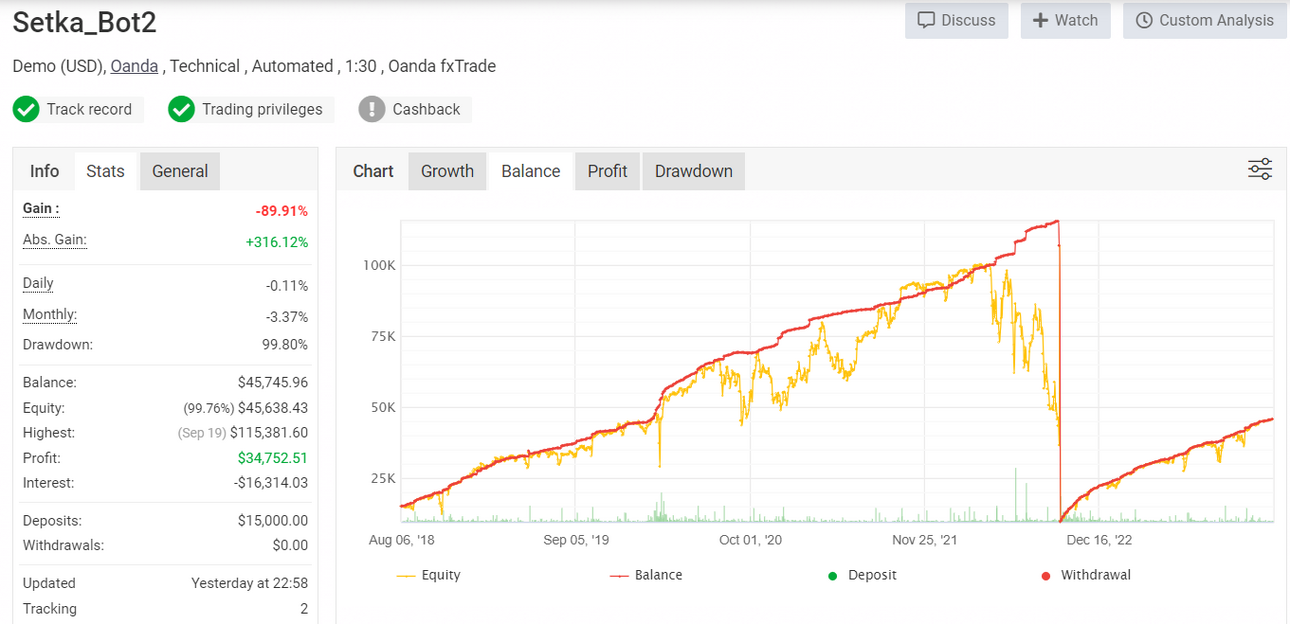Viewport: 1290px width, 624px height.
Task: Toggle the Deposit legend item
Action: pyautogui.click(x=862, y=575)
